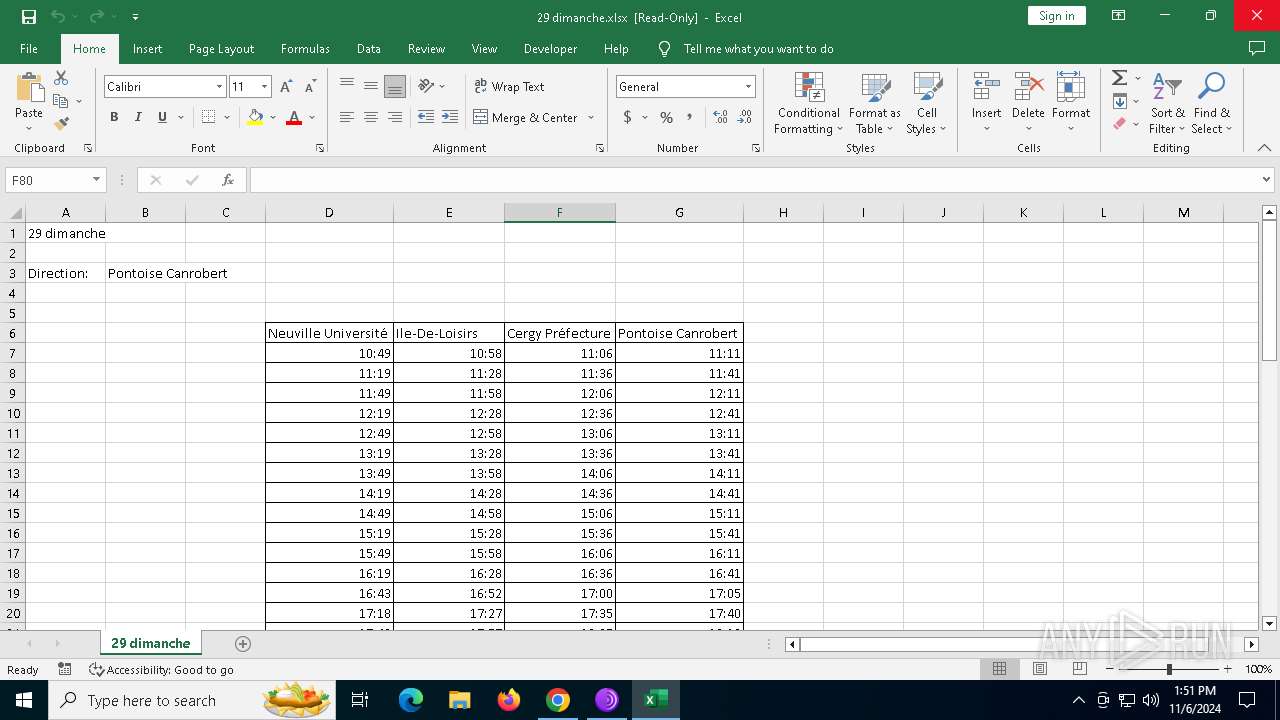The image size is (1280, 720).
Task: Switch to the Insert tab
Action: click(147, 48)
